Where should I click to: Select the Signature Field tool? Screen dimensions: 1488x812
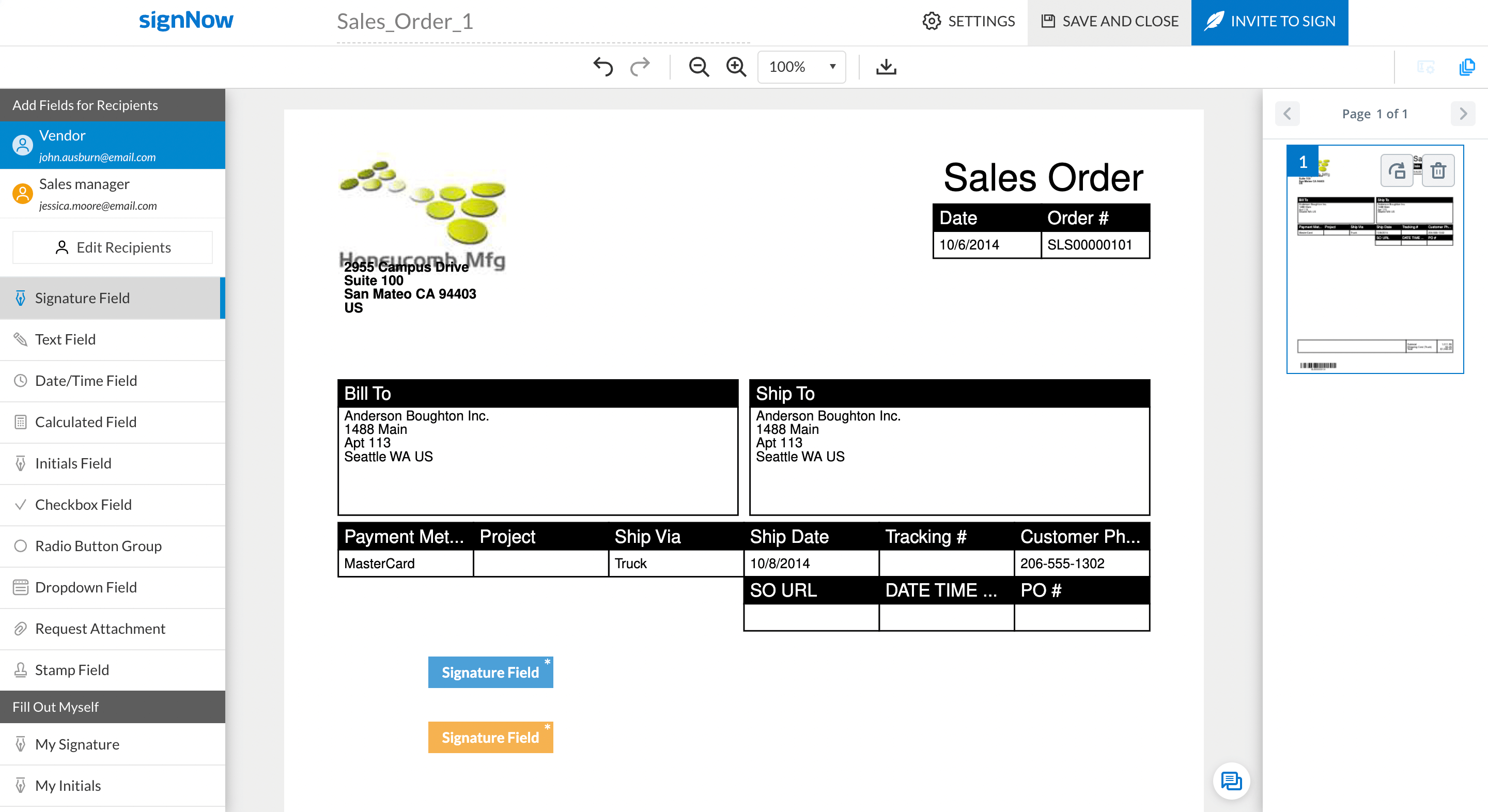pos(113,297)
